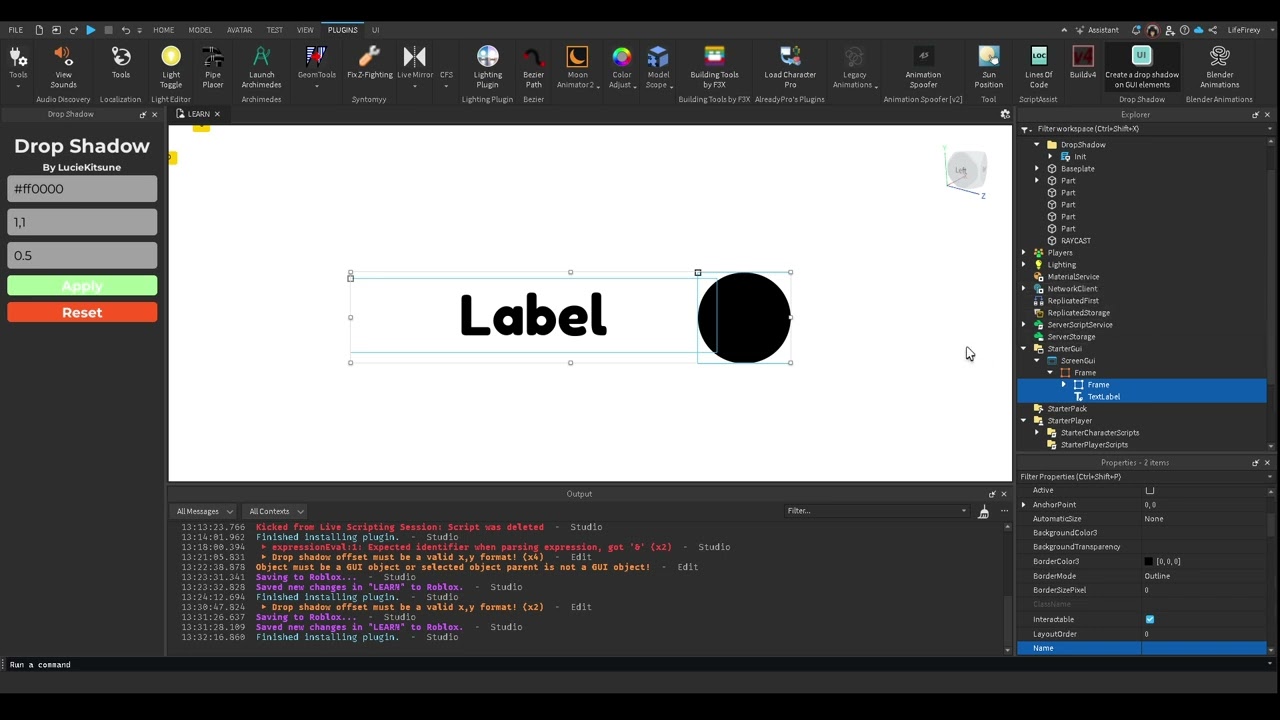Open the View Sounds plugin
Screen dimensions: 1280x720
coord(63,67)
